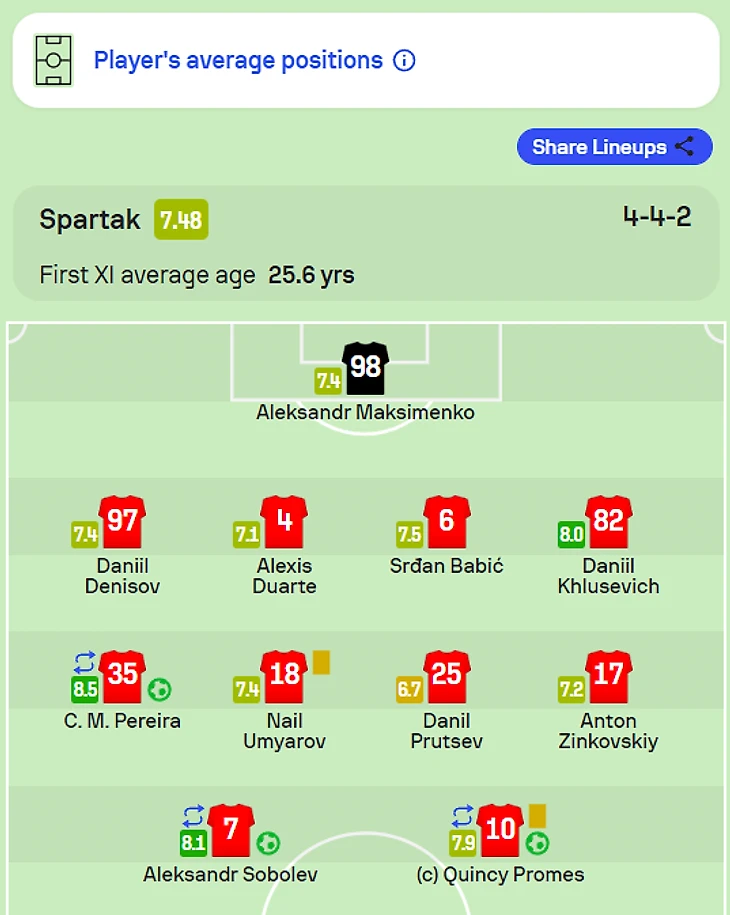This screenshot has height=915, width=730.
Task: Open Aleksandr Maksimenko's player profile name
Action: (365, 412)
